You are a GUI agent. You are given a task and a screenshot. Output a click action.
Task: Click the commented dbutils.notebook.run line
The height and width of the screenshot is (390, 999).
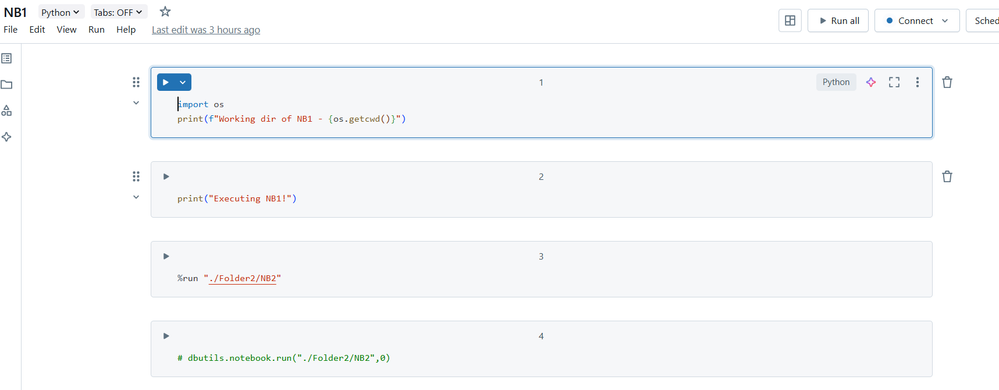[284, 358]
